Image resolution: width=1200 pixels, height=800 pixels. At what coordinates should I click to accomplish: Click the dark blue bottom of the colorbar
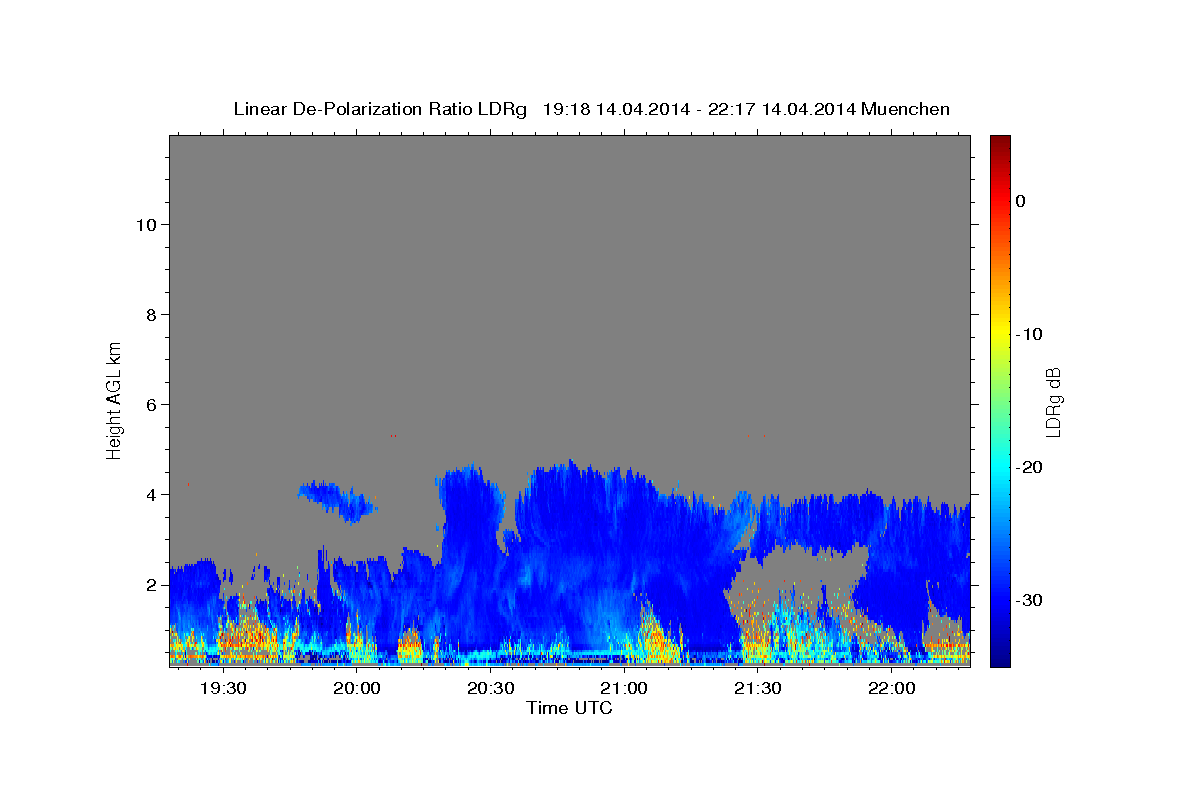pos(1000,655)
